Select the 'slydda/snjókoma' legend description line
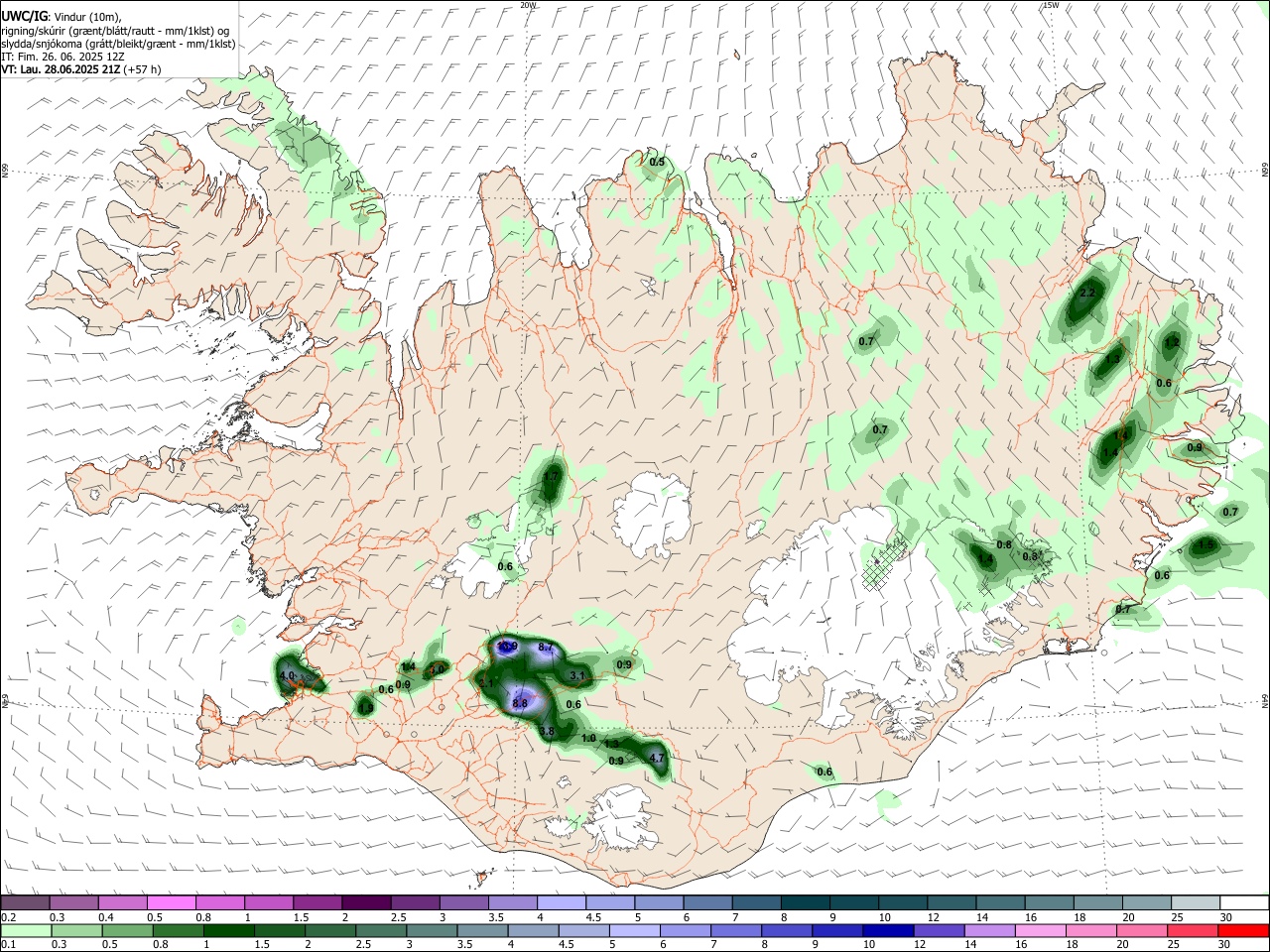The width and height of the screenshot is (1270, 952). click(x=118, y=44)
